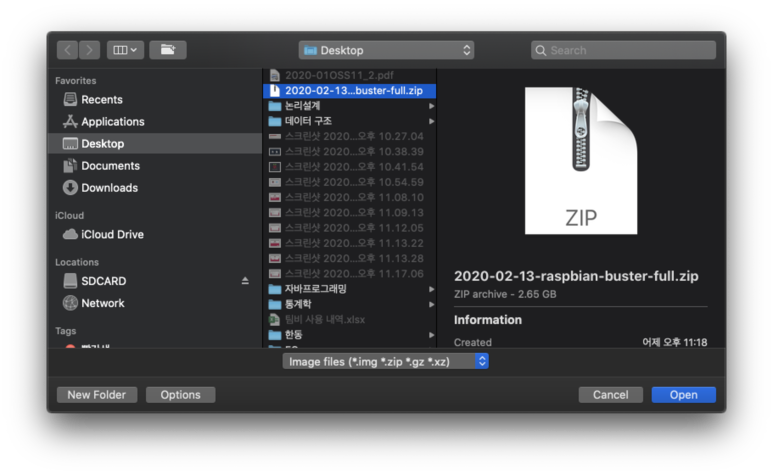Click the Applications sidebar icon
The image size is (773, 475).
pos(70,121)
